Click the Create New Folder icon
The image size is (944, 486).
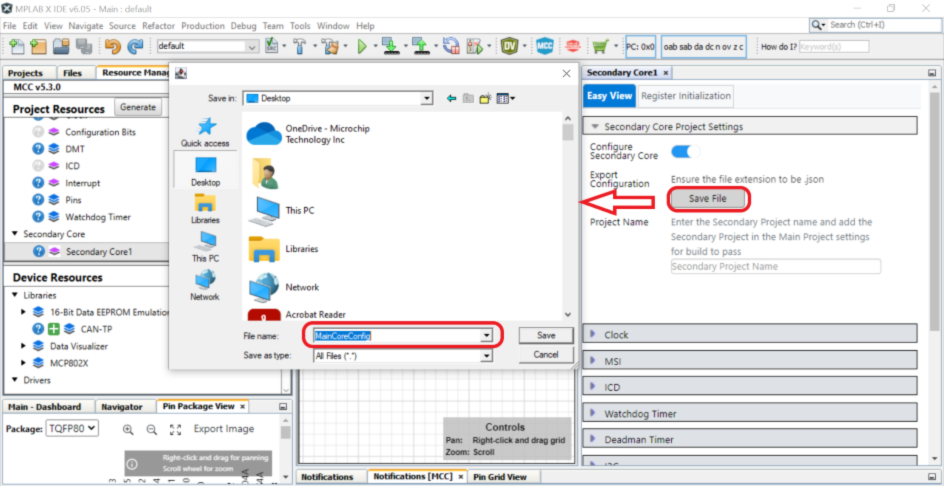(485, 98)
